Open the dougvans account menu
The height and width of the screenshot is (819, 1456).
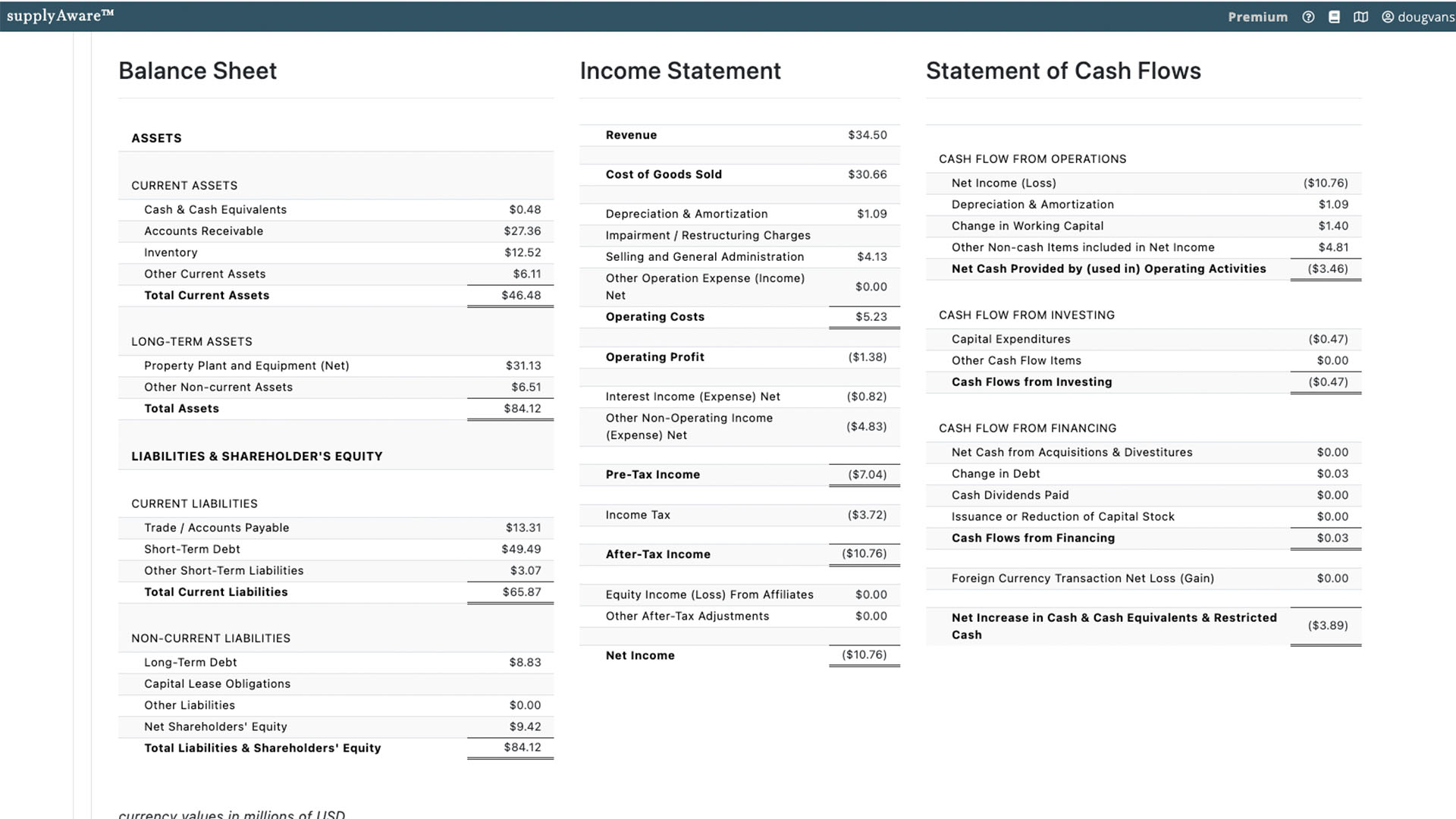tap(1426, 17)
